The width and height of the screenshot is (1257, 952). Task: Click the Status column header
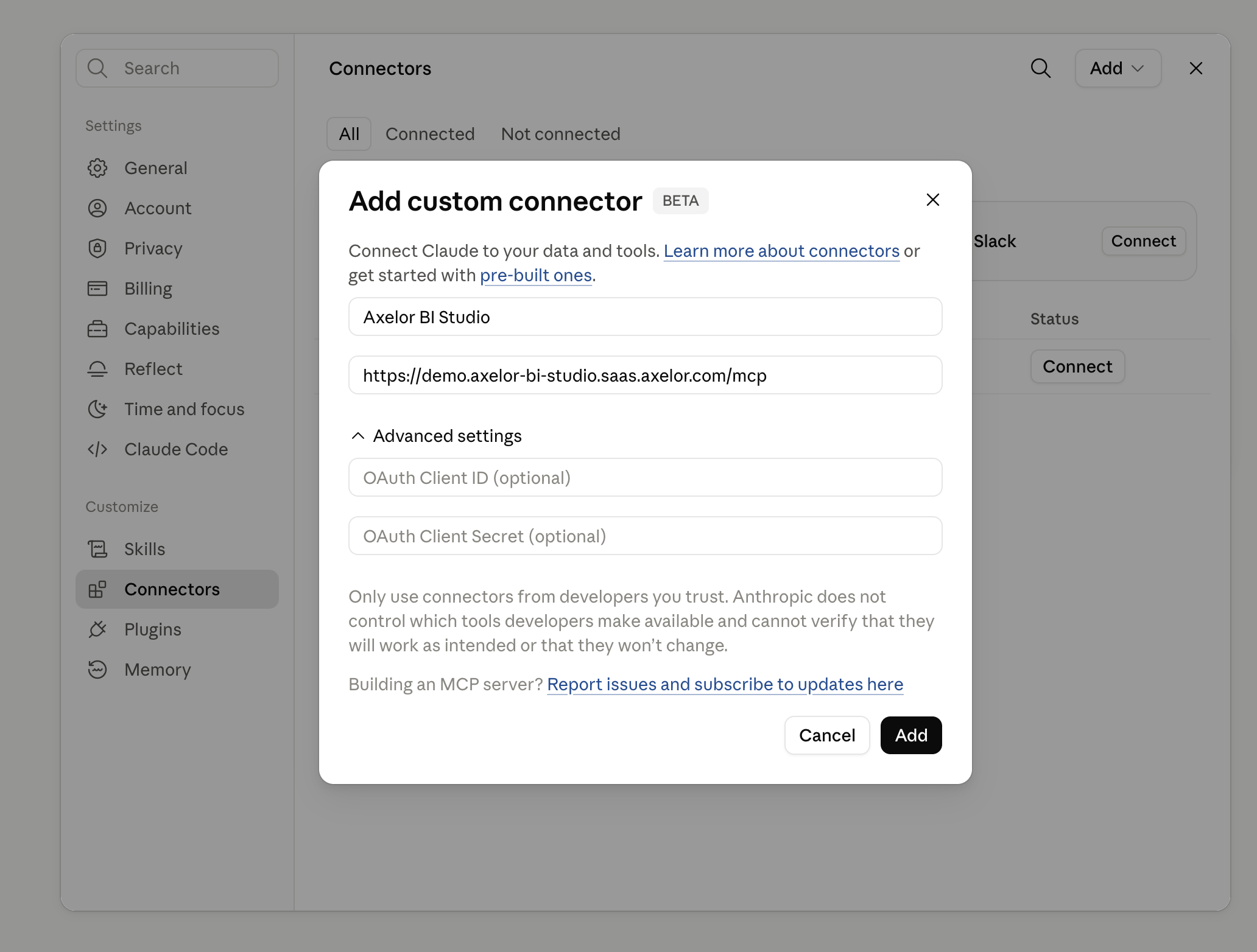point(1054,319)
